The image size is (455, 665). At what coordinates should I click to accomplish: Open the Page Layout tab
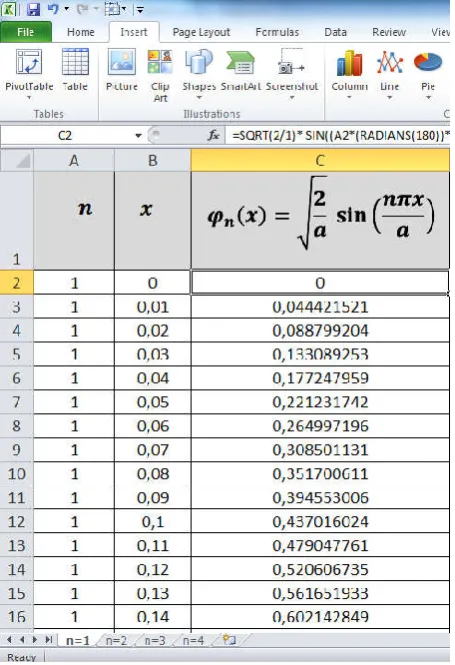point(201,32)
